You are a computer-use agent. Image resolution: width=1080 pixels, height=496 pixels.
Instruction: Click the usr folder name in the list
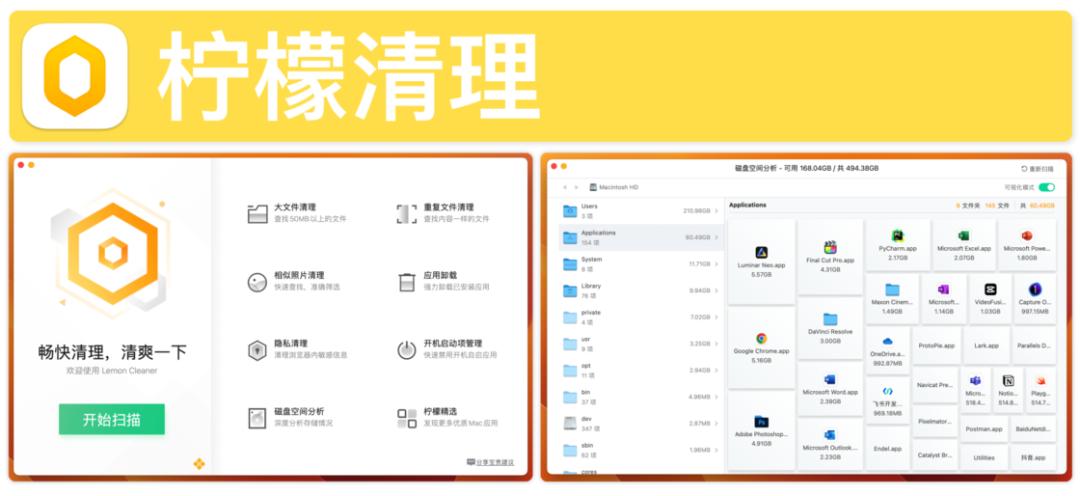585,339
